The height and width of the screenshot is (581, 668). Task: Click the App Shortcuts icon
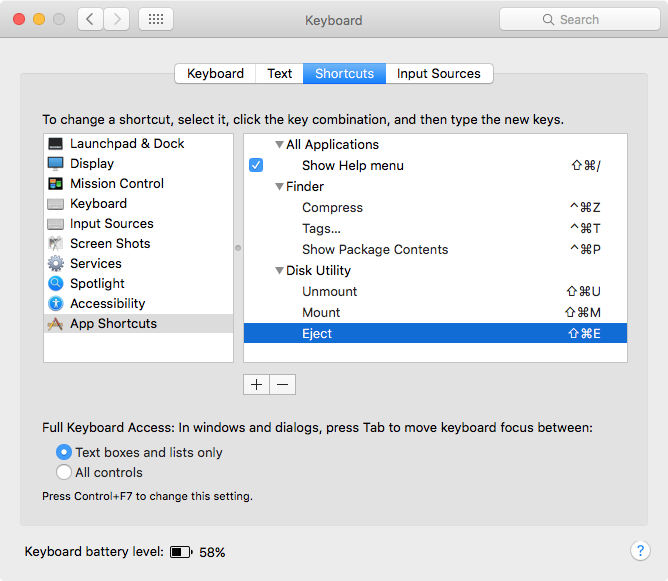55,324
